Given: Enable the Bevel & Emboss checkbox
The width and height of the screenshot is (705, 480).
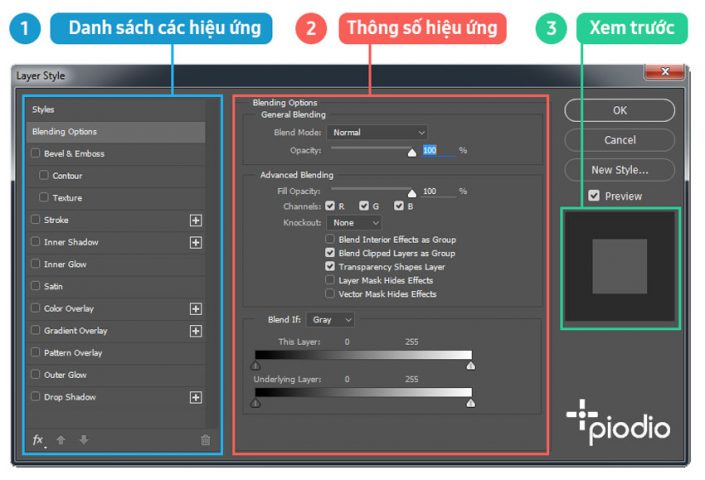Looking at the screenshot, I should pyautogui.click(x=36, y=153).
